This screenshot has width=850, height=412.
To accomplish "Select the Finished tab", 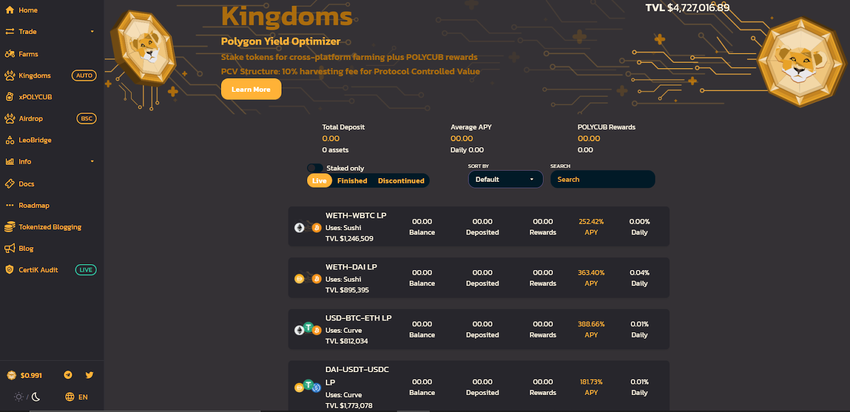I will [352, 181].
